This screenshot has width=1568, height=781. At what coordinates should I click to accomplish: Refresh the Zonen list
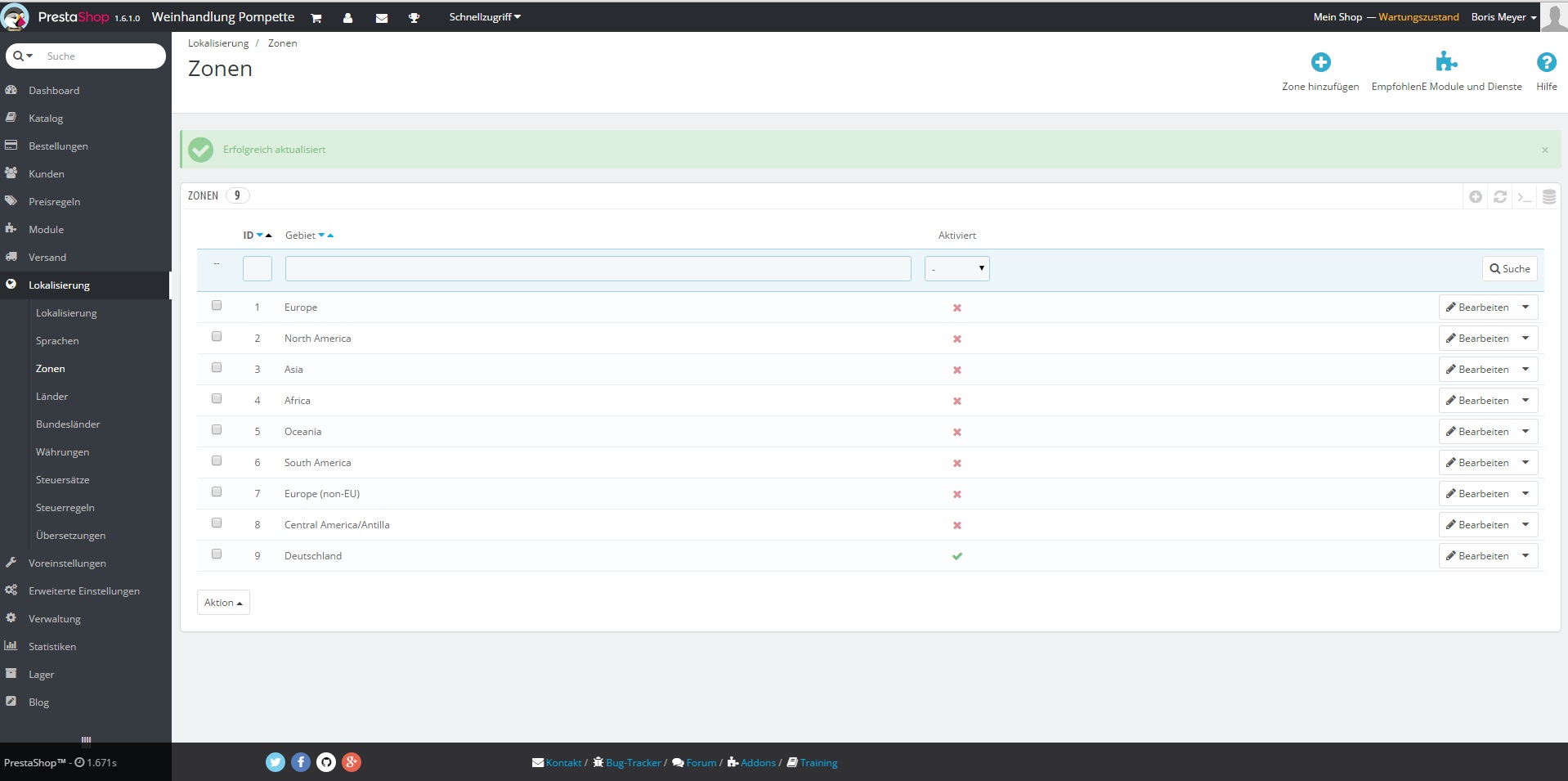point(1500,197)
